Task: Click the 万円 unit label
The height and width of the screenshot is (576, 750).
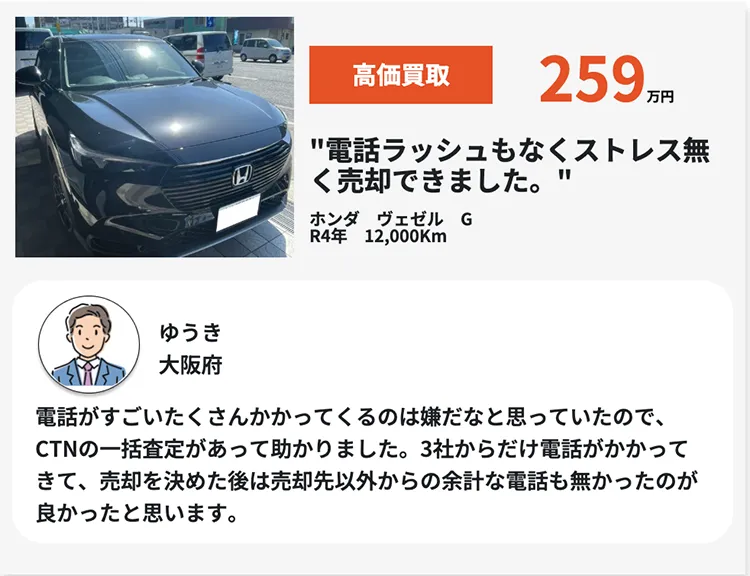Action: pyautogui.click(x=660, y=97)
